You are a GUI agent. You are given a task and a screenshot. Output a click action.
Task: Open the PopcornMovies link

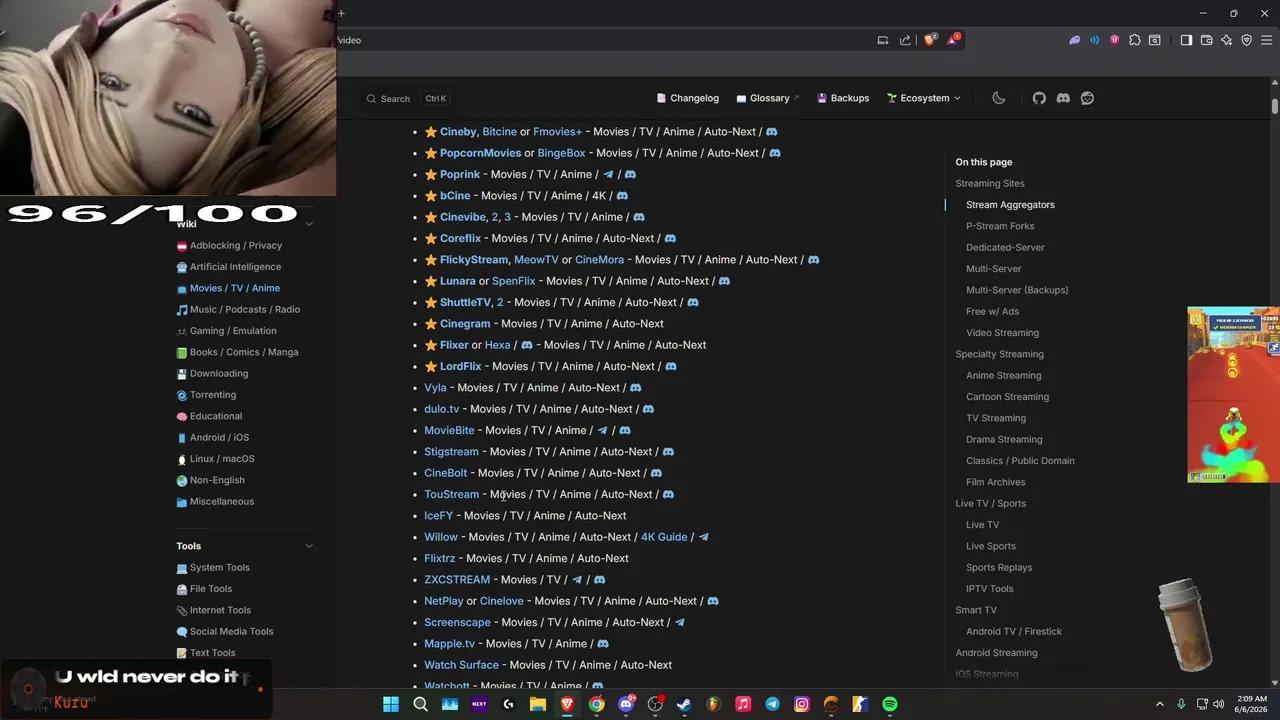coord(480,153)
